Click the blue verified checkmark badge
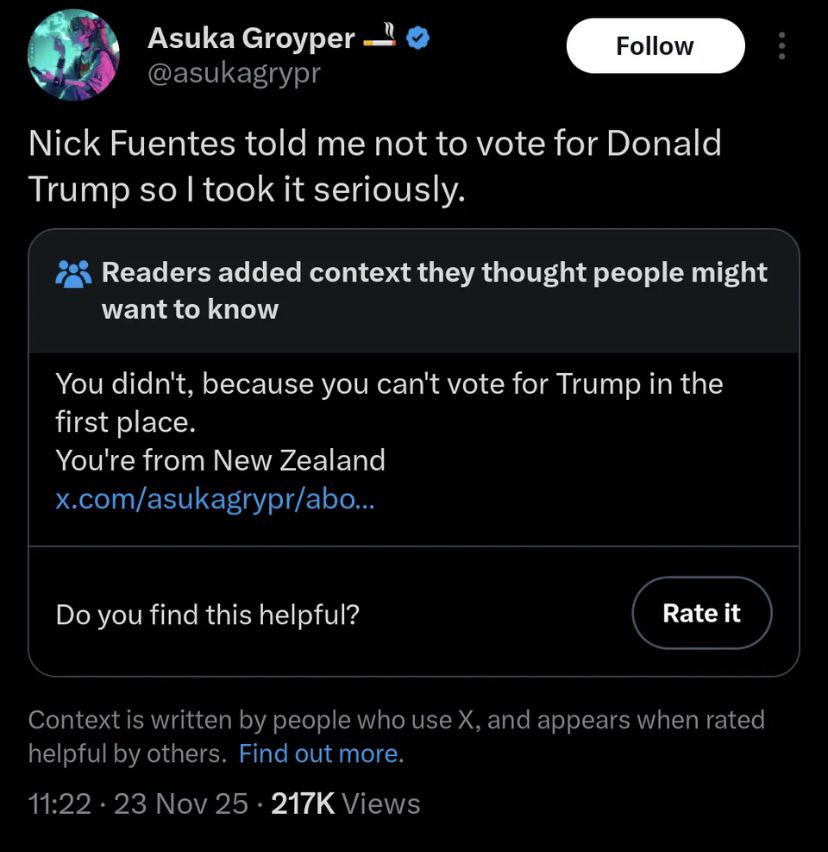This screenshot has width=828, height=852. (x=419, y=39)
